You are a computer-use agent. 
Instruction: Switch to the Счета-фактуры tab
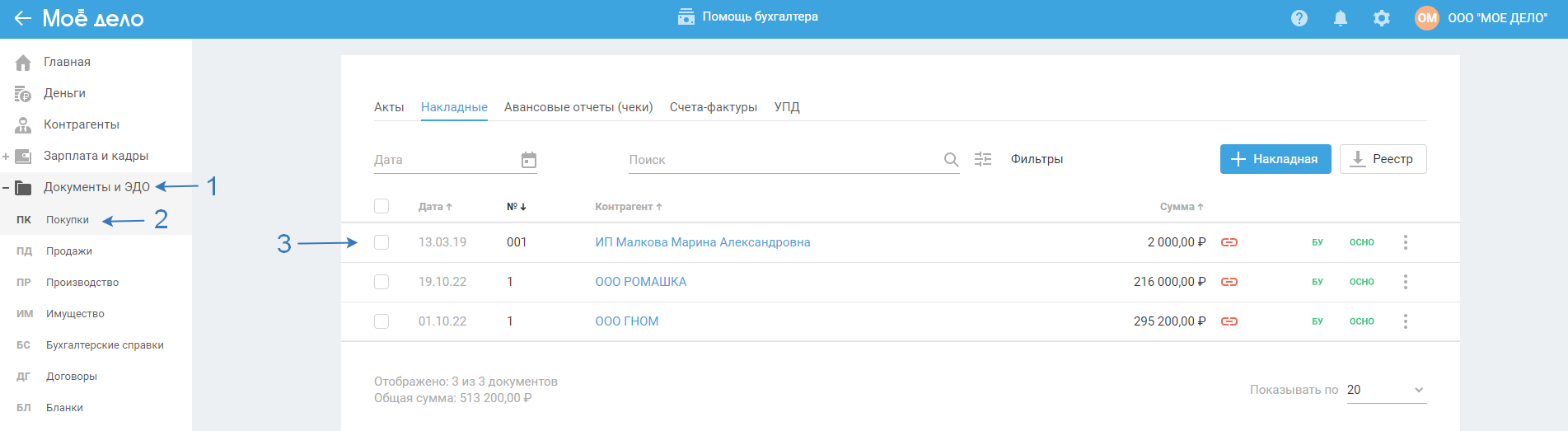click(714, 107)
